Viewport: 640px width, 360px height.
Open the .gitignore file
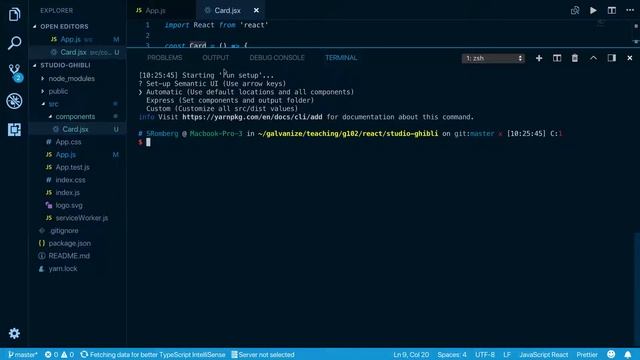(64, 230)
